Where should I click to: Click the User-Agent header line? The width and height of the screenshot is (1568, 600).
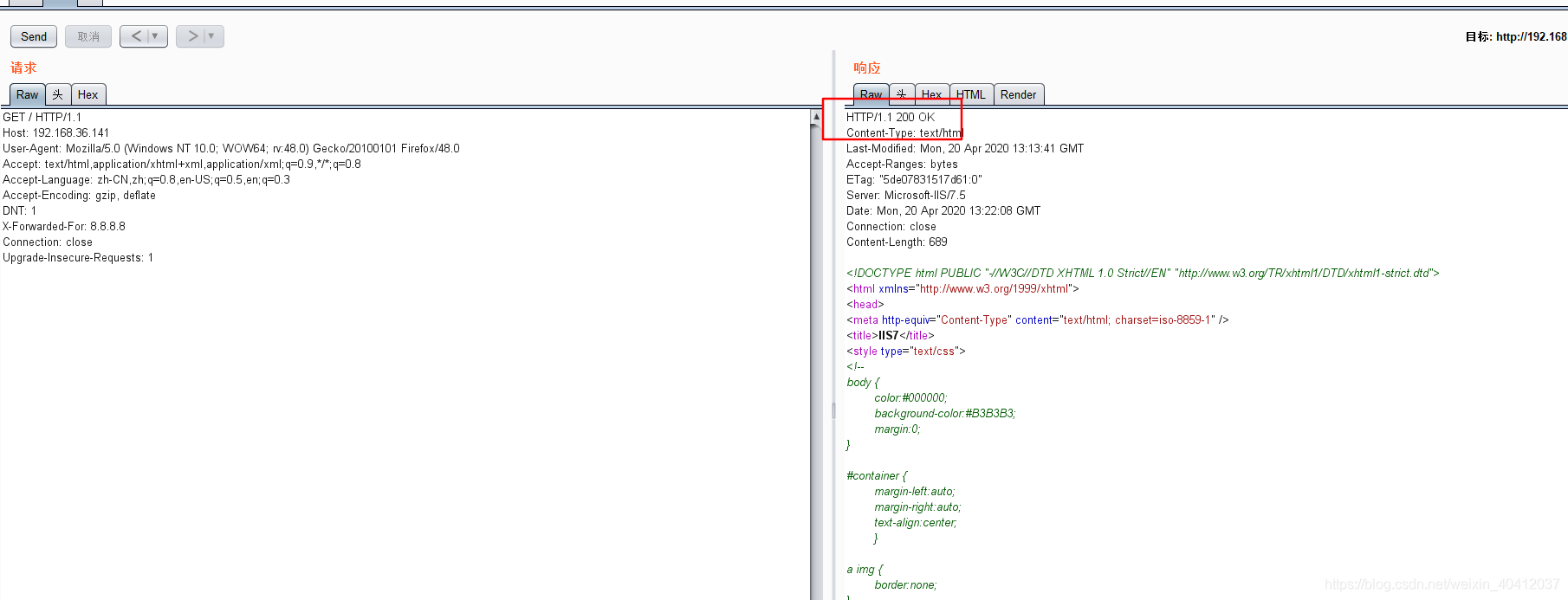pos(231,148)
